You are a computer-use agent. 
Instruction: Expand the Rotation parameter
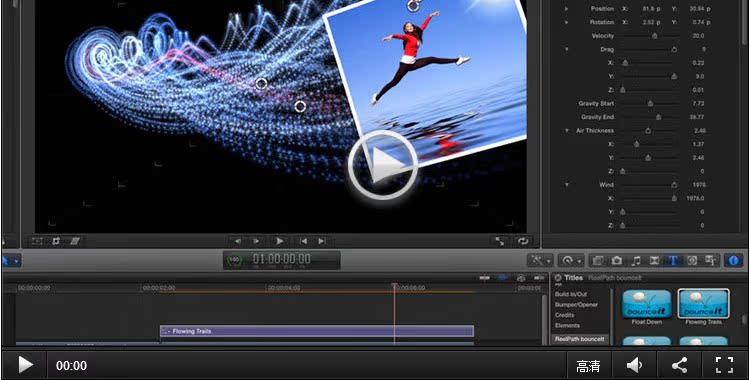pyautogui.click(x=567, y=22)
